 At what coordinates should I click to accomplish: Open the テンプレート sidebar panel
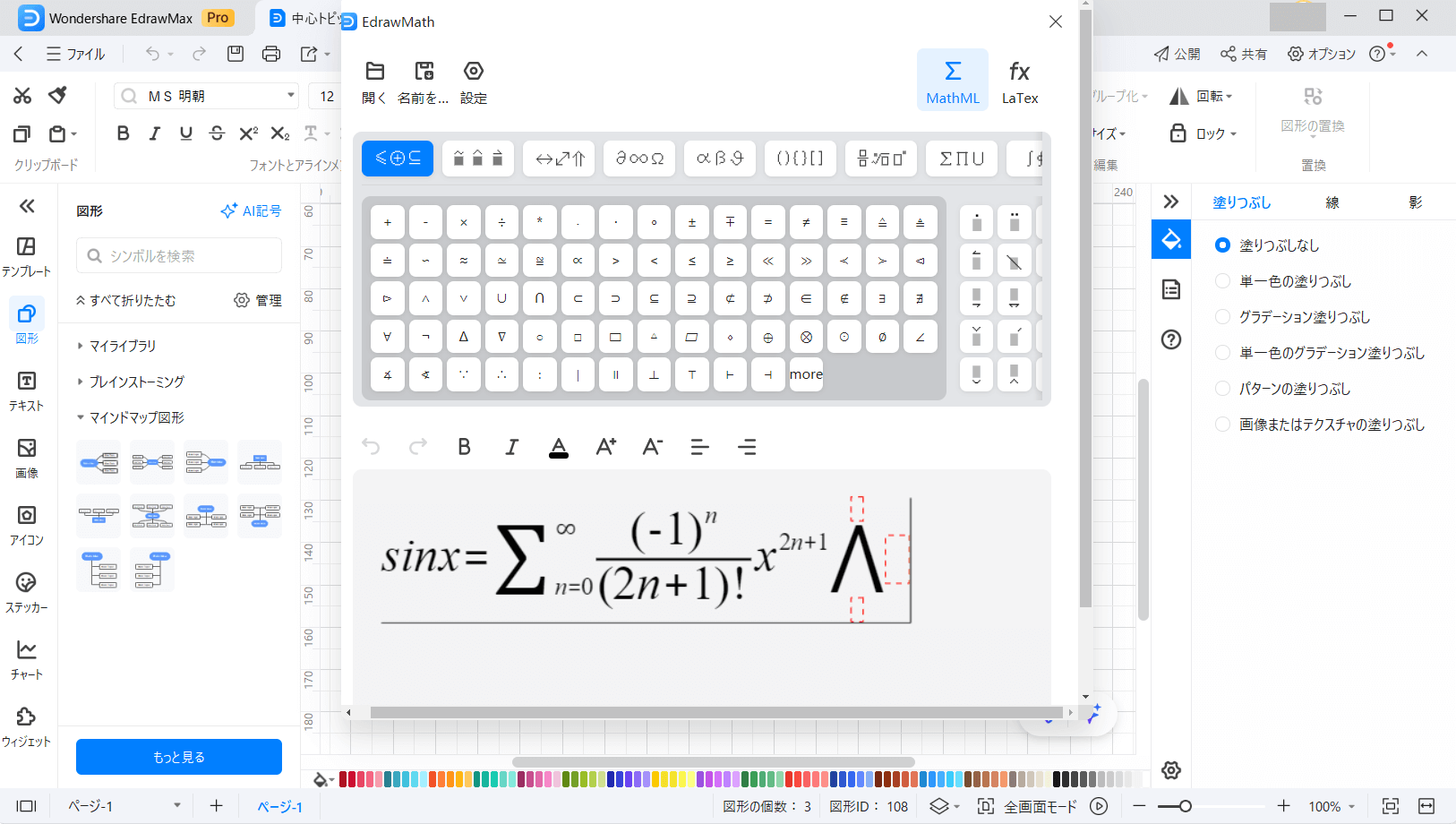tap(26, 256)
